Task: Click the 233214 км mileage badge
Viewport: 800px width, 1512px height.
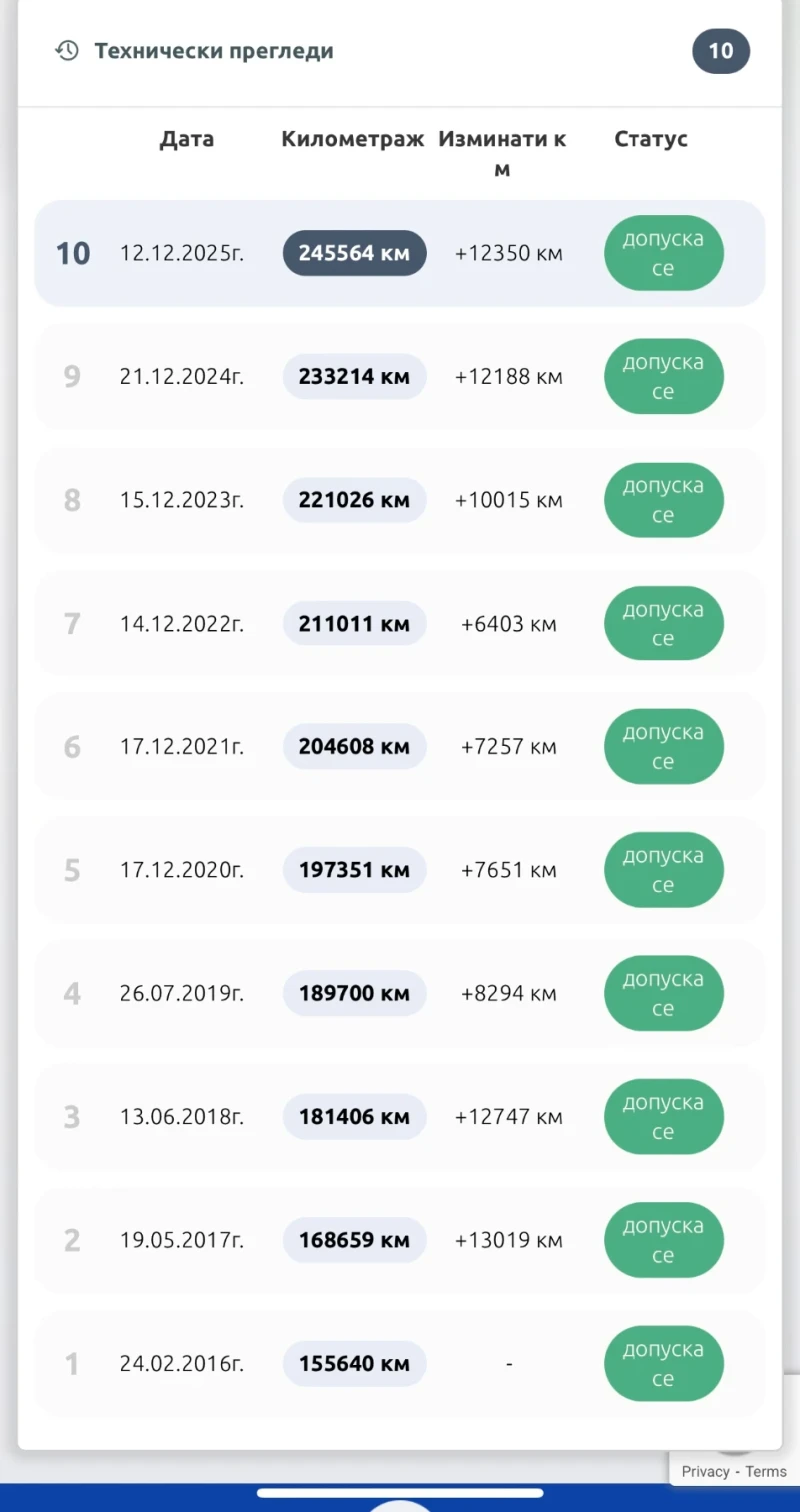Action: coord(354,377)
